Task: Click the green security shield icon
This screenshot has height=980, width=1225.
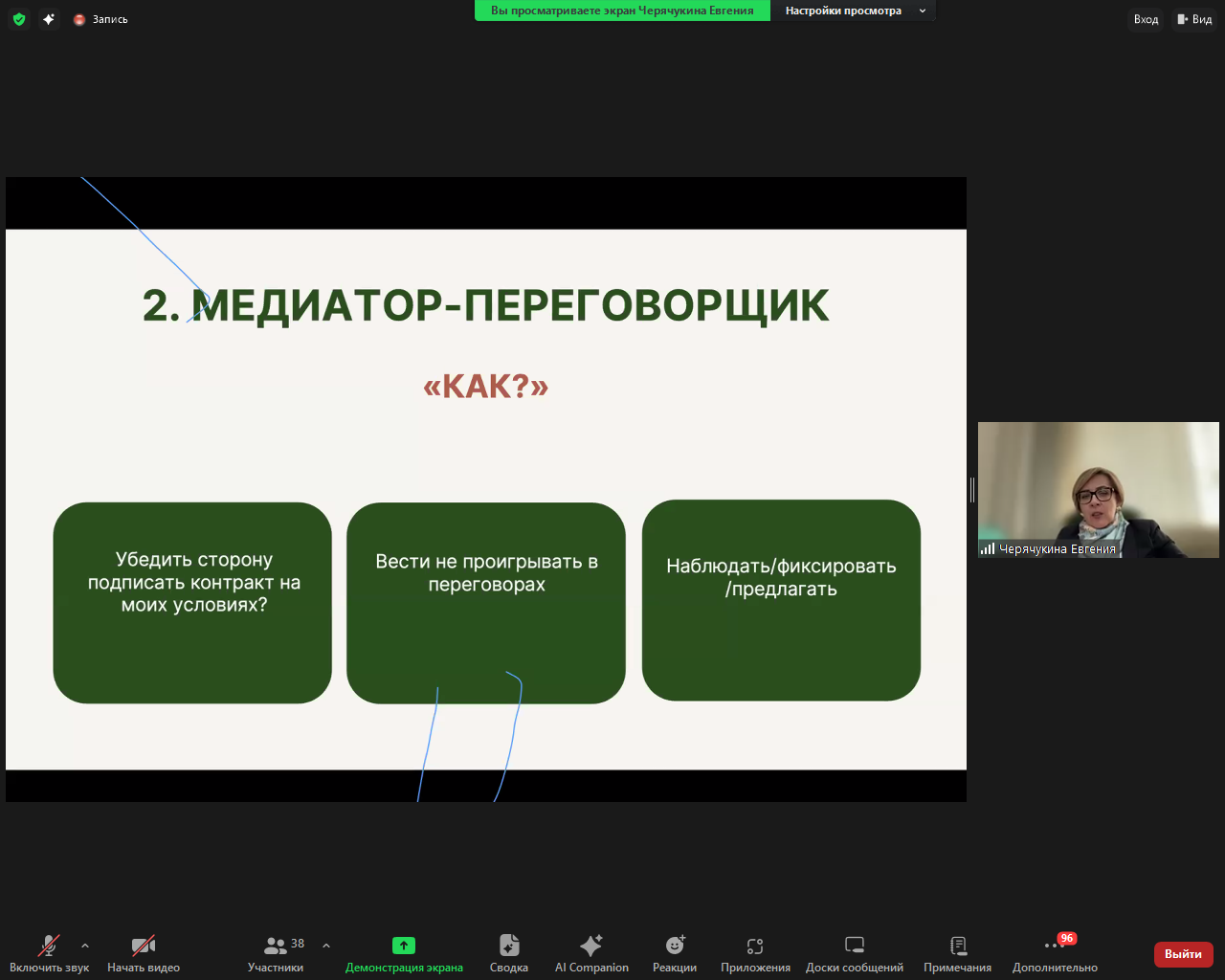Action: click(18, 18)
